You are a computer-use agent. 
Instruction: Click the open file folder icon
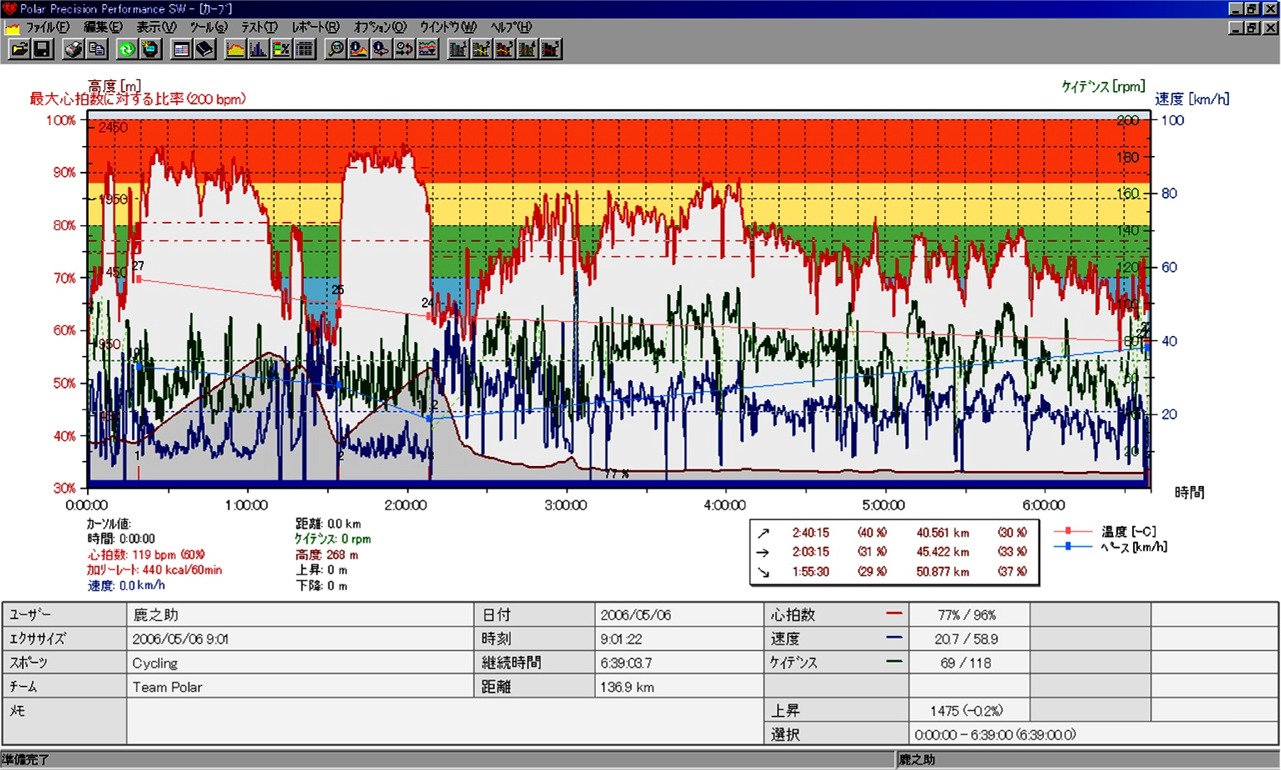click(19, 49)
